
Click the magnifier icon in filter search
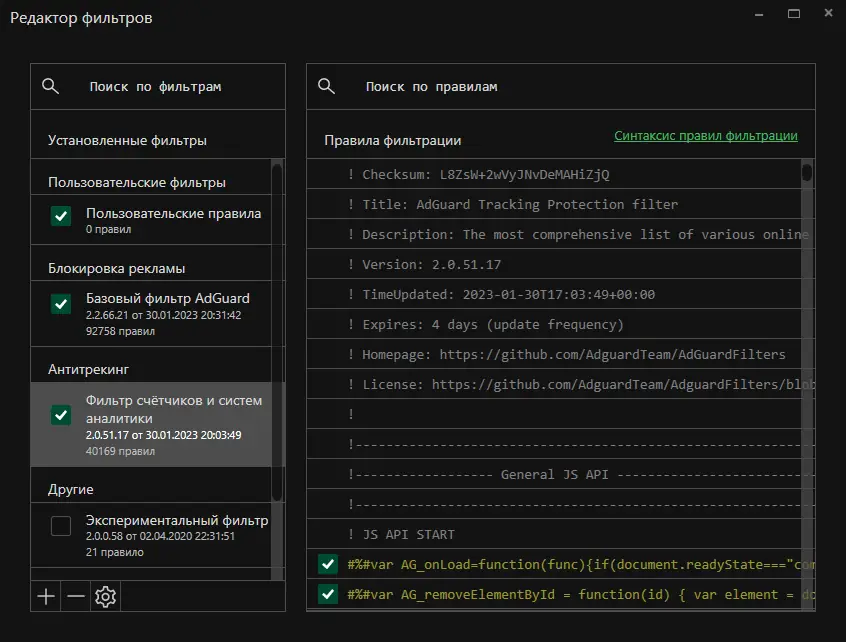pyautogui.click(x=50, y=87)
